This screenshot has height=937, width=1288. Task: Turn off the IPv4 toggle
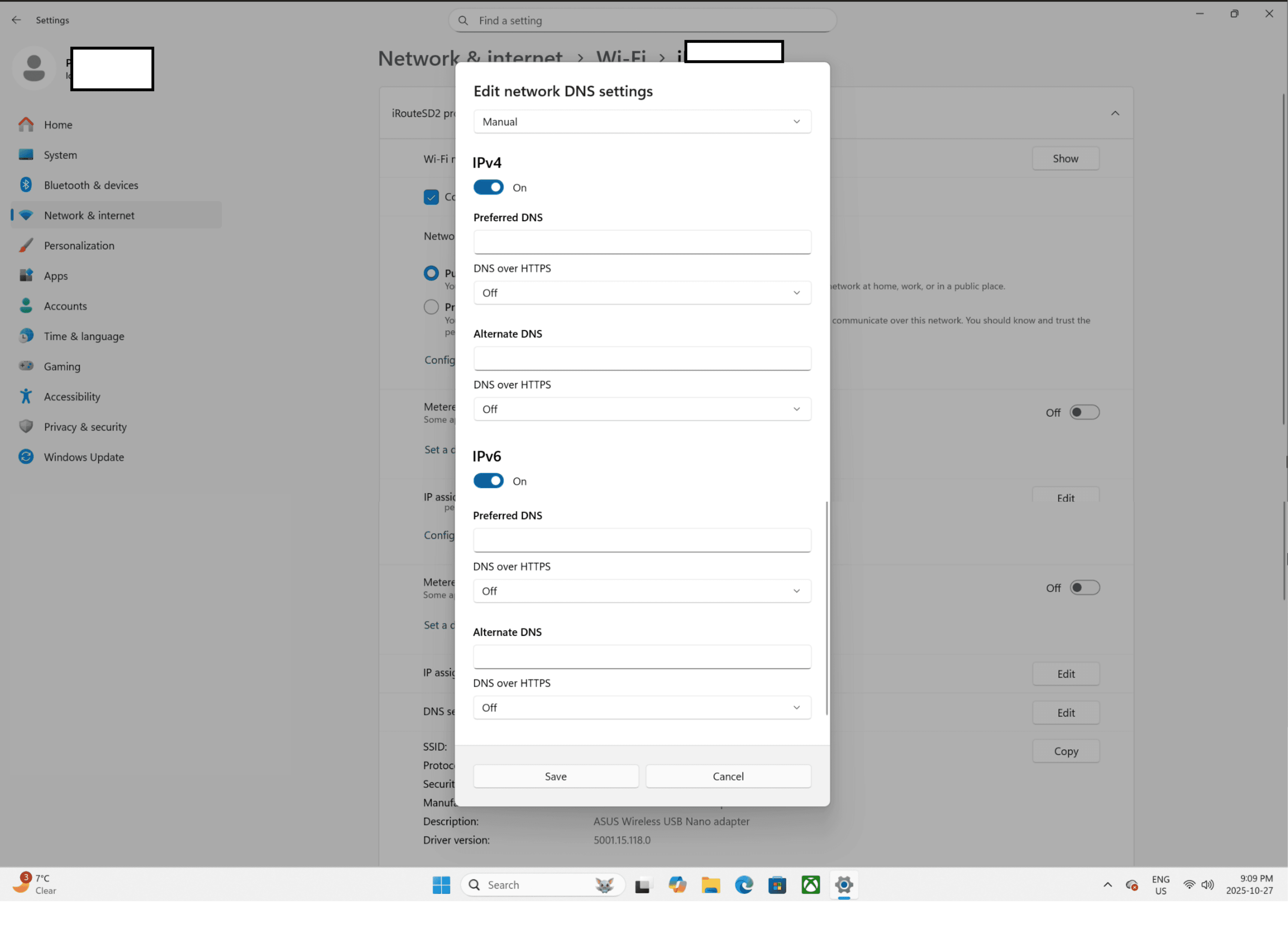[489, 187]
